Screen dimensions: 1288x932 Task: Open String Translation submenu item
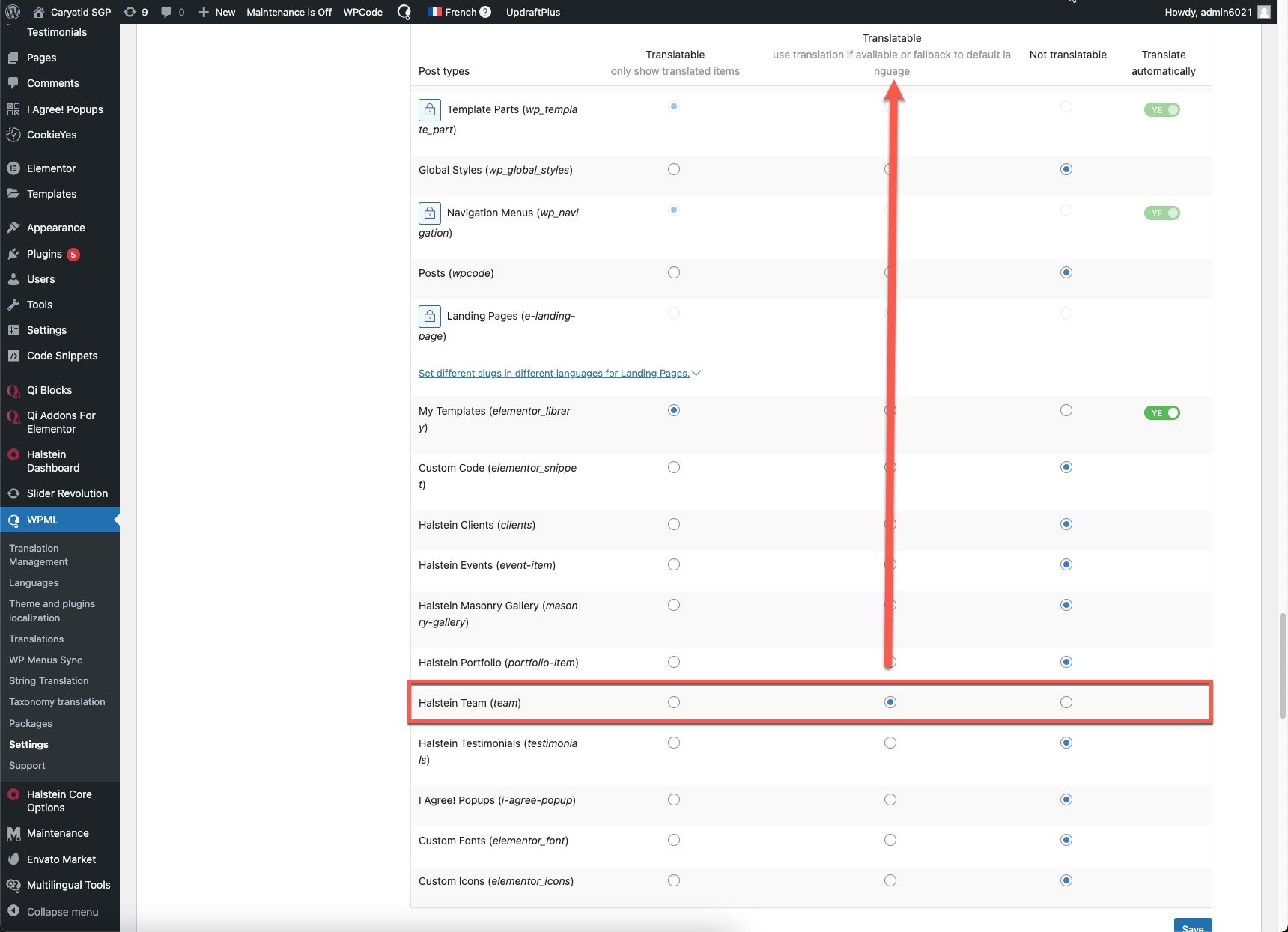point(49,681)
